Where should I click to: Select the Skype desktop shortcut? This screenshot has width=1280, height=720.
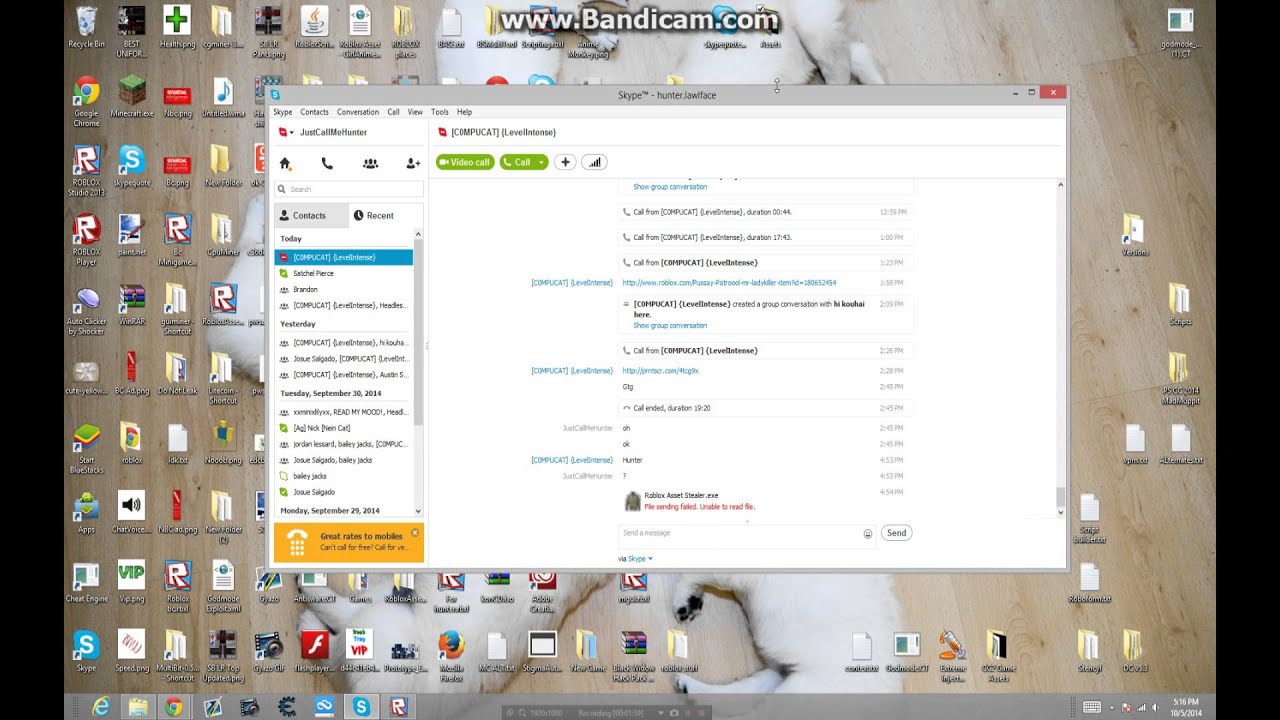87,651
